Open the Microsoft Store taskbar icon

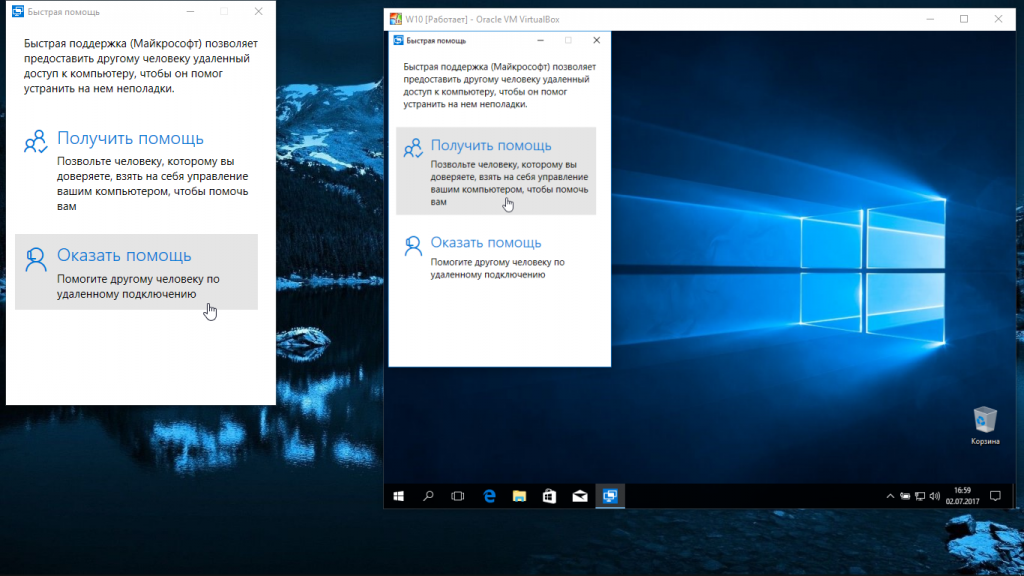tap(549, 496)
